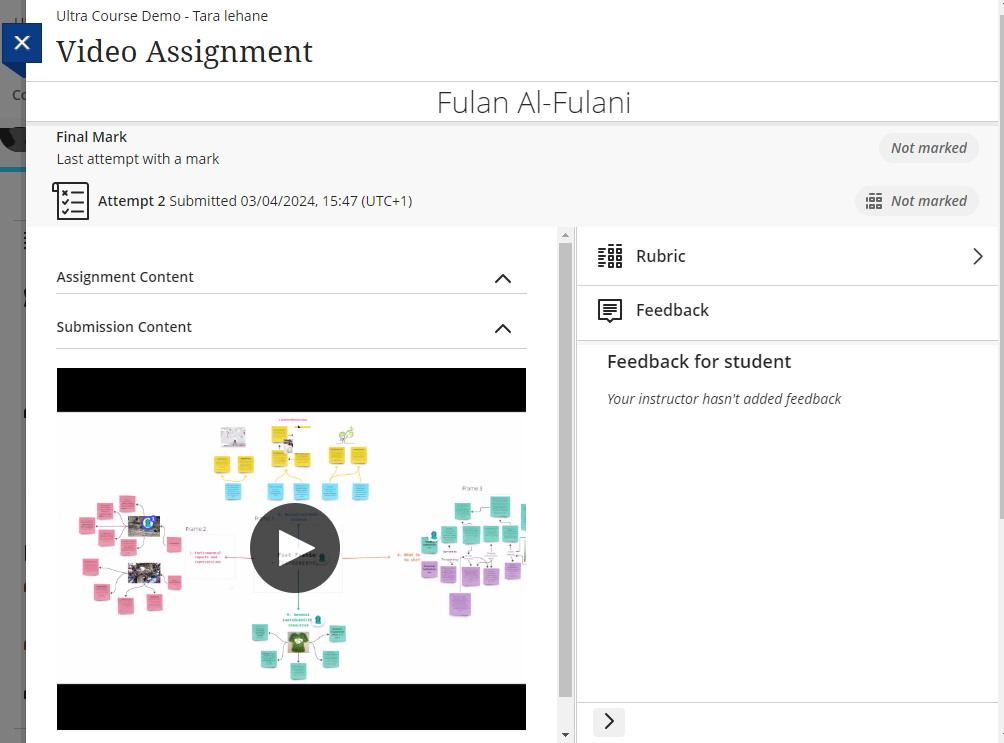This screenshot has width=1004, height=743.
Task: Open the Feedback label text
Action: [x=672, y=311]
